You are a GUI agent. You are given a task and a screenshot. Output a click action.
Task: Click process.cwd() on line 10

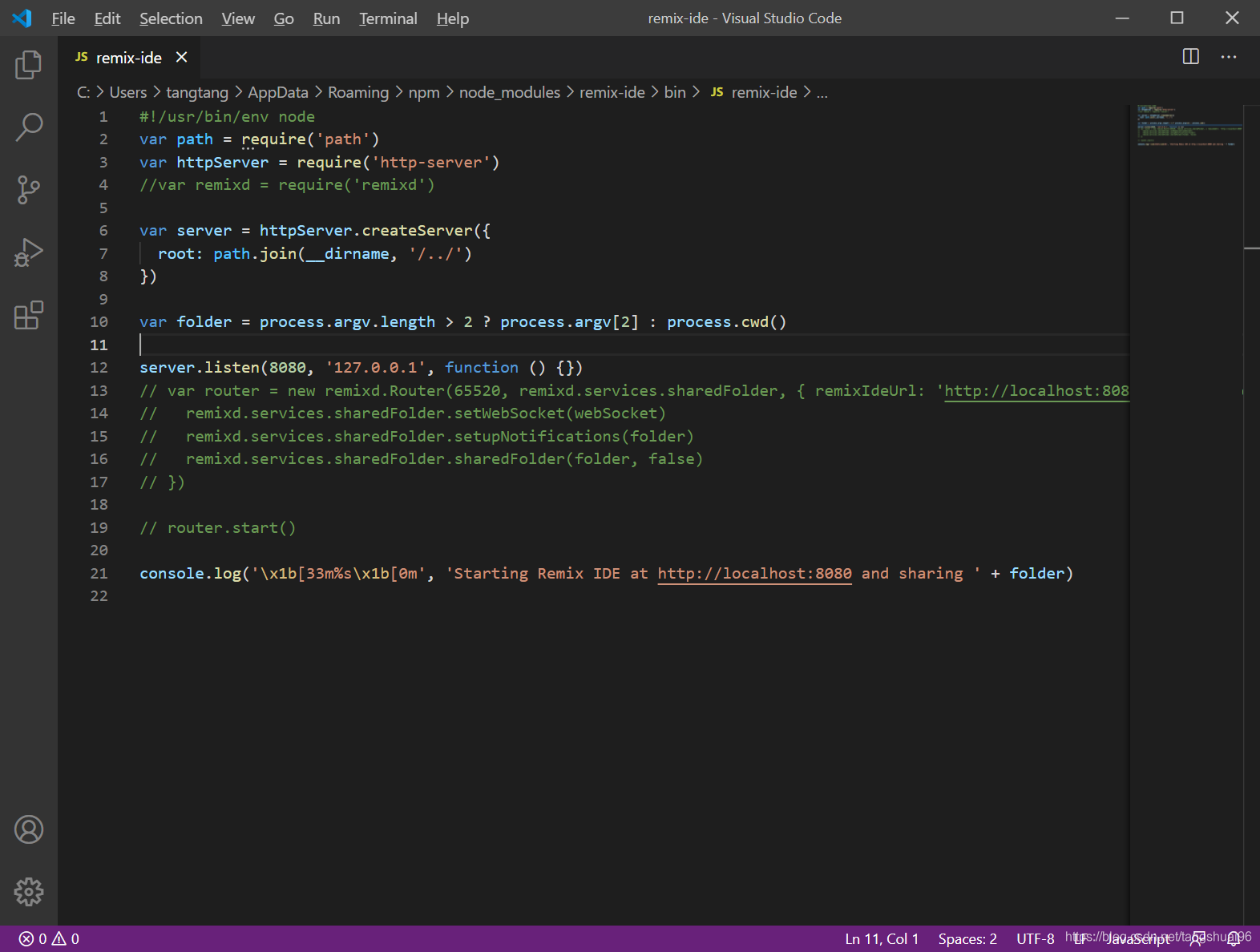[727, 321]
